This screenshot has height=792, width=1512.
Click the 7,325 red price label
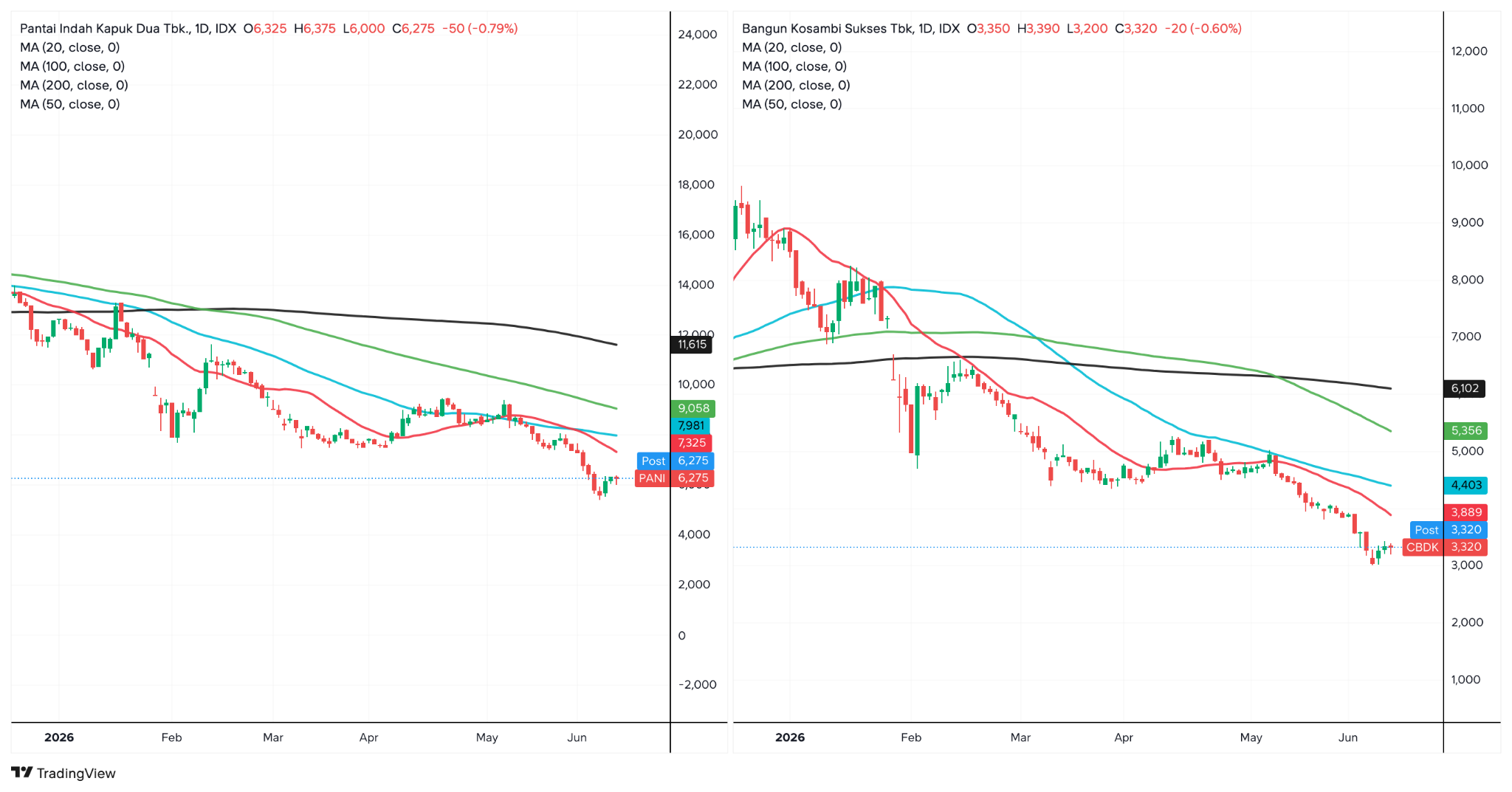[692, 443]
